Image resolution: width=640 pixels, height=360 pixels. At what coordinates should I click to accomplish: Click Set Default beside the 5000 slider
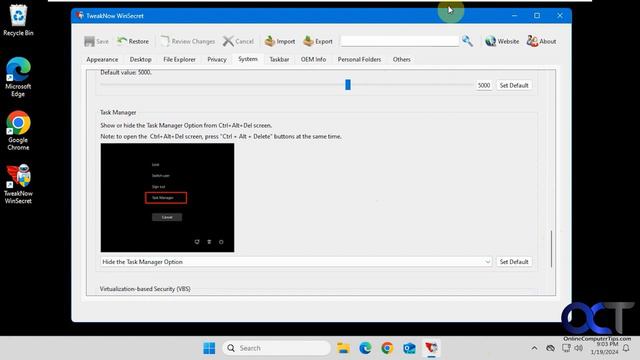[514, 85]
